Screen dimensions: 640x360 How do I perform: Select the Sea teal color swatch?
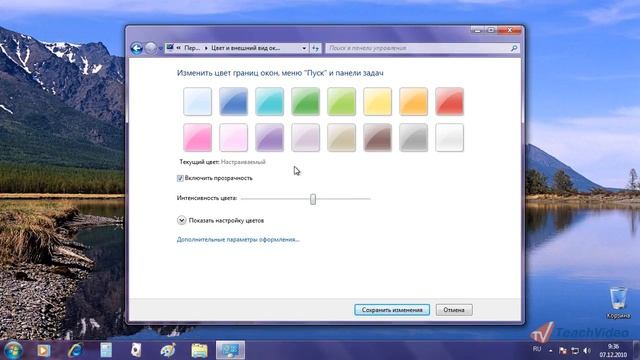coord(269,101)
